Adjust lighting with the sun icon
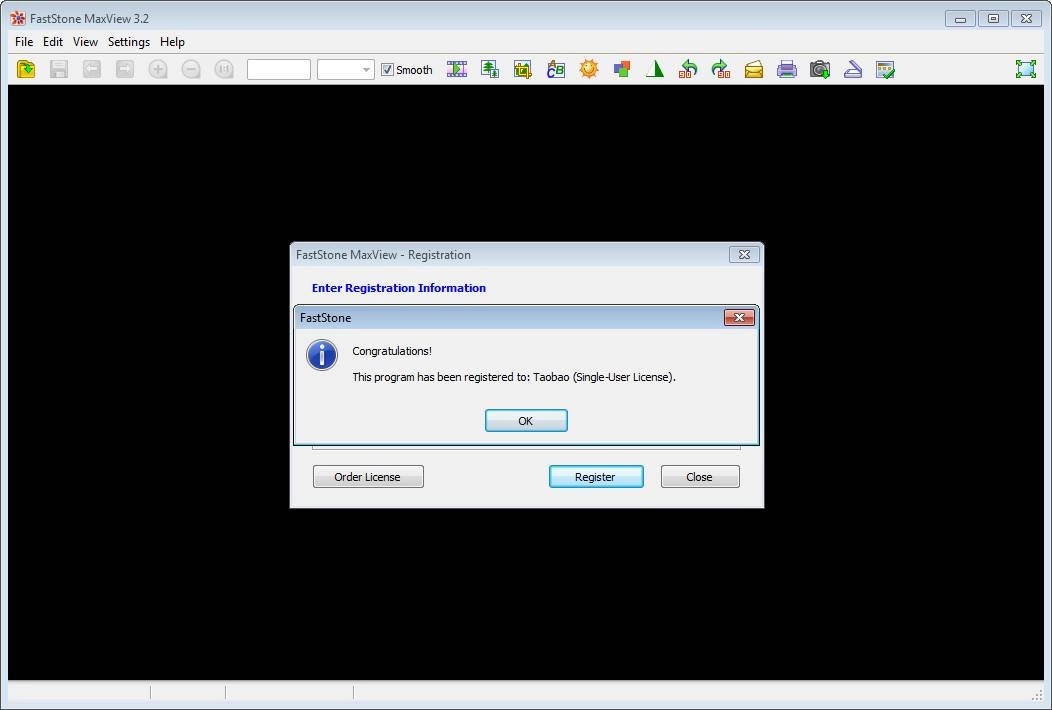 tap(589, 69)
